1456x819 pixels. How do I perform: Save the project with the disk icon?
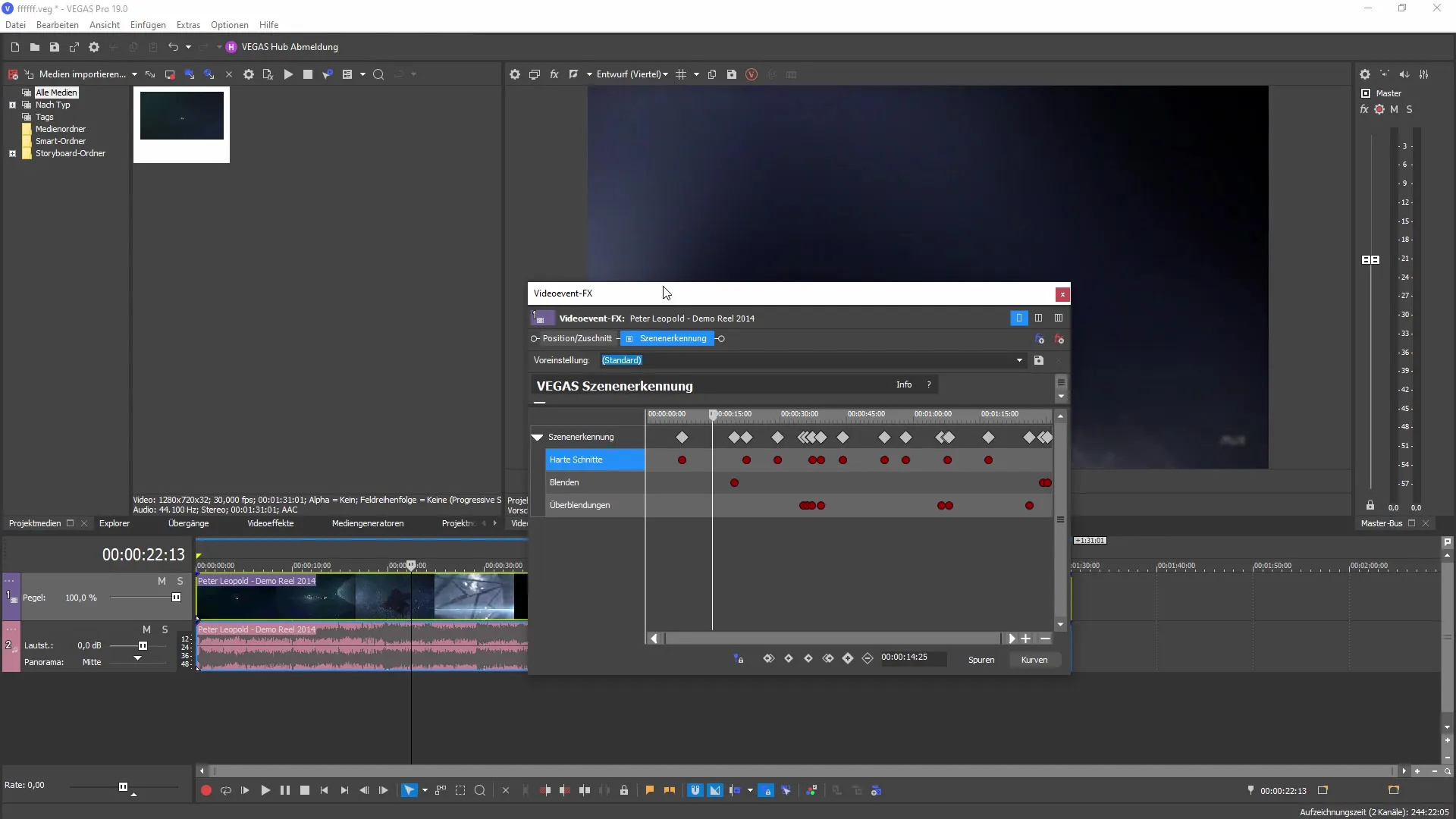click(54, 47)
